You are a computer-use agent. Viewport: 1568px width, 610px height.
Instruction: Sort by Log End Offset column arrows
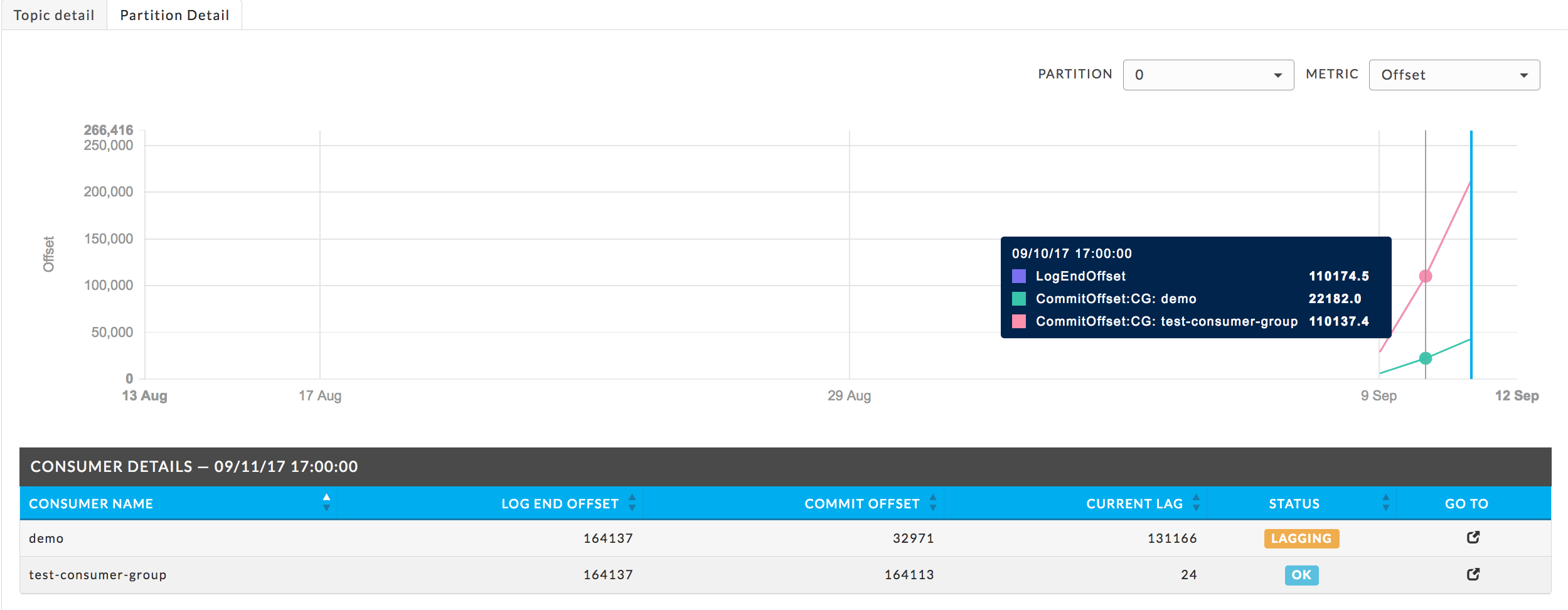(632, 503)
